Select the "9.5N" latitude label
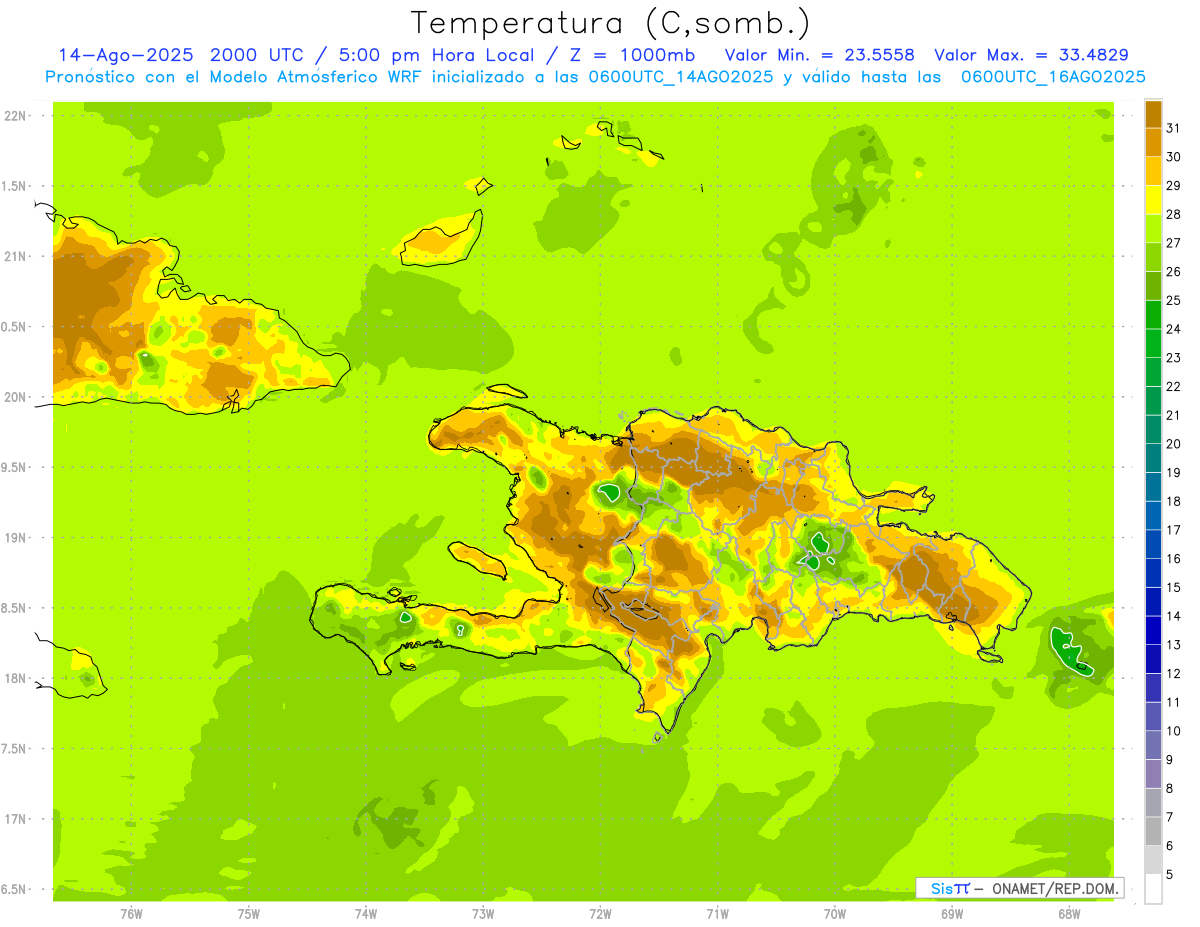Viewport: 1200px width, 927px height. pyautogui.click(x=15, y=467)
